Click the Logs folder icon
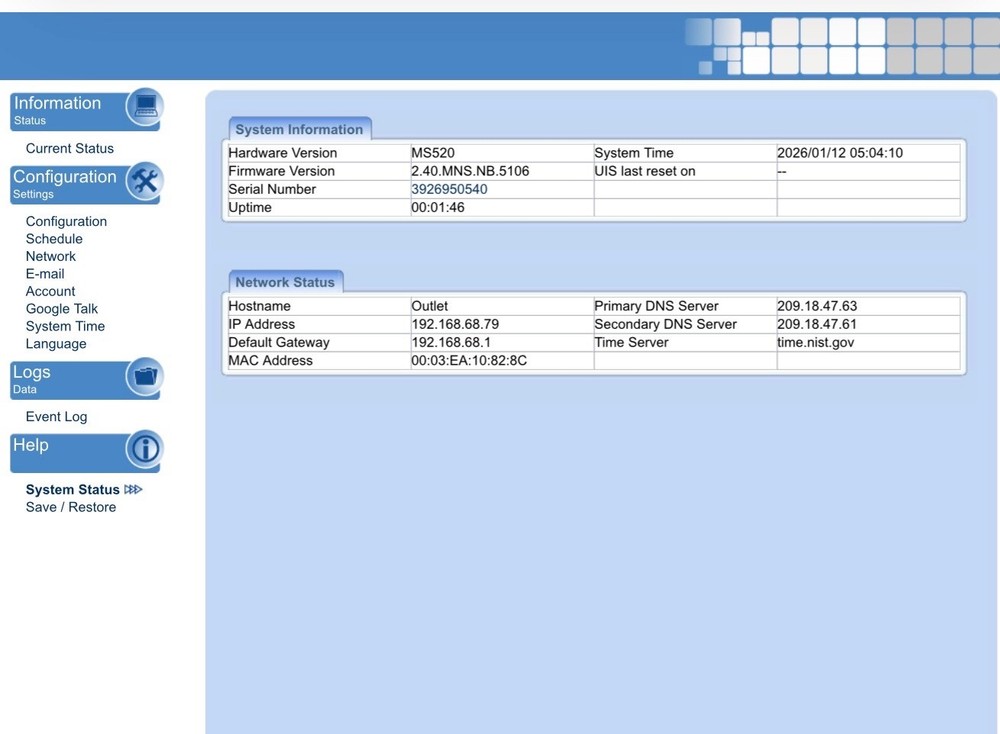 145,377
